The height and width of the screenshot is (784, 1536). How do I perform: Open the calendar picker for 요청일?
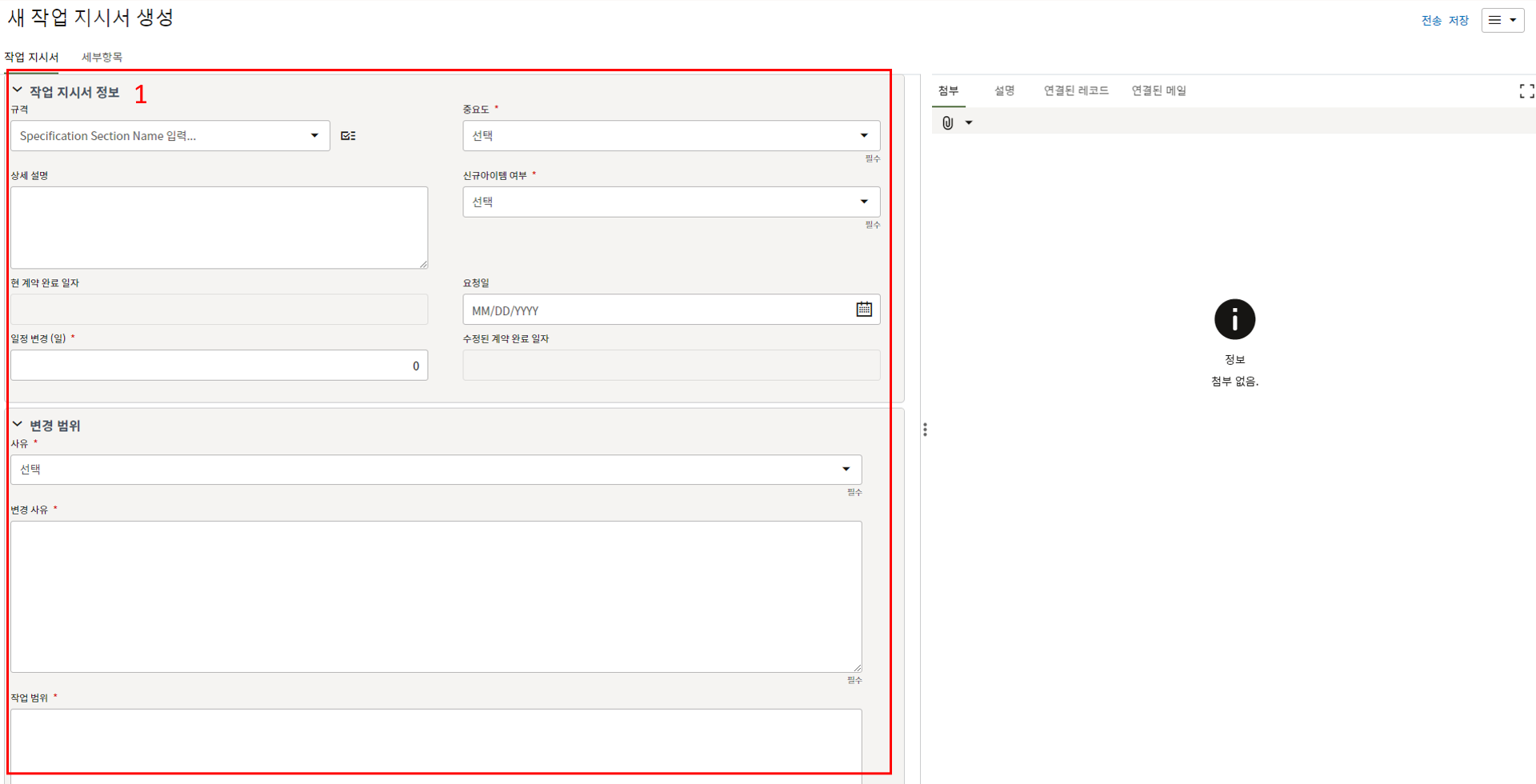pyautogui.click(x=864, y=310)
